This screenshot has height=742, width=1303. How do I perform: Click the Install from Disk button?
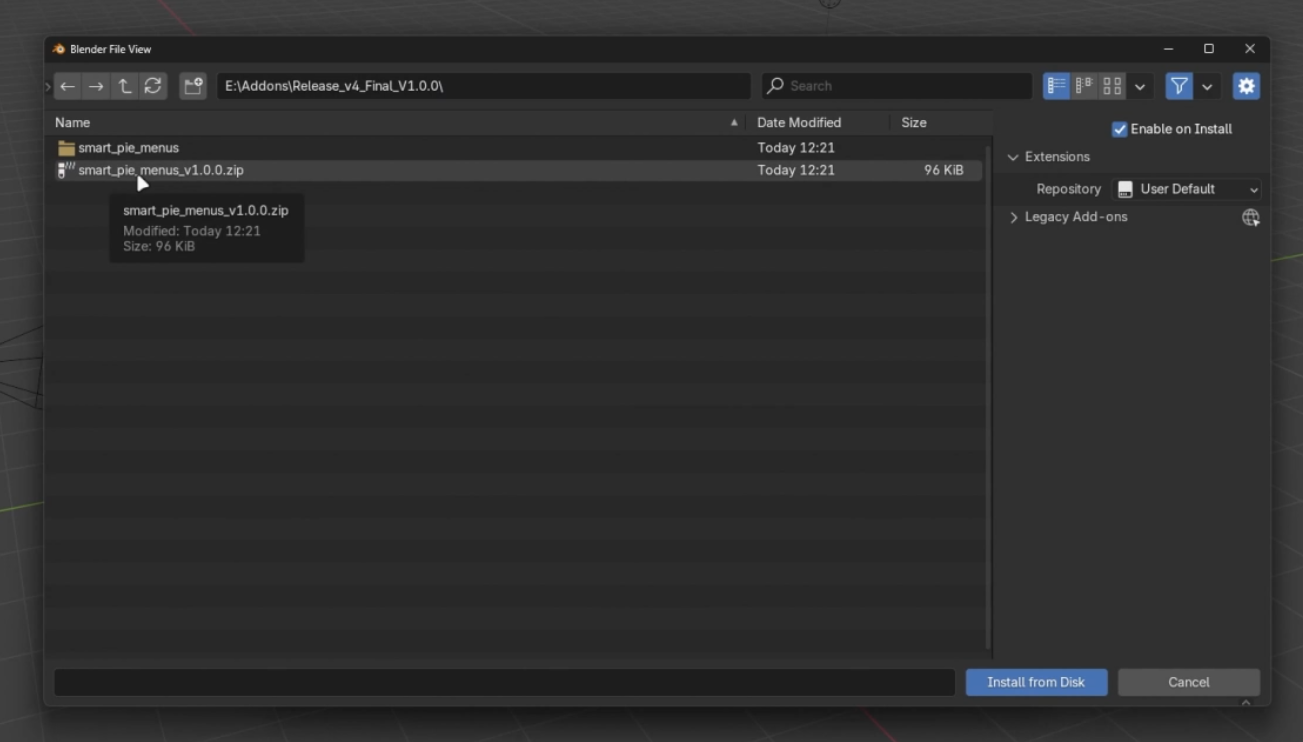(x=1036, y=682)
